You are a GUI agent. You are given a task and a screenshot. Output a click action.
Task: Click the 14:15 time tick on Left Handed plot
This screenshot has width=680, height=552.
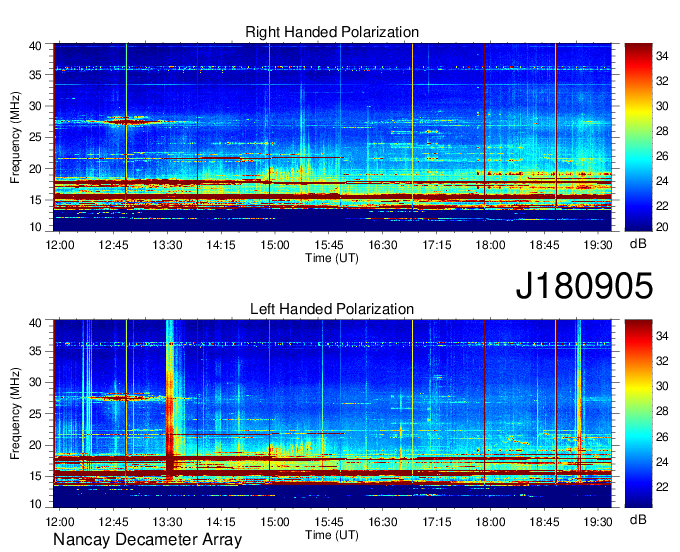pyautogui.click(x=221, y=521)
